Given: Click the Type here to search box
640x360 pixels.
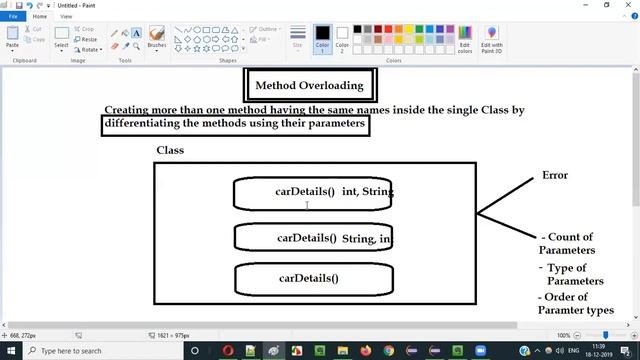Looking at the screenshot, I should click(x=103, y=351).
